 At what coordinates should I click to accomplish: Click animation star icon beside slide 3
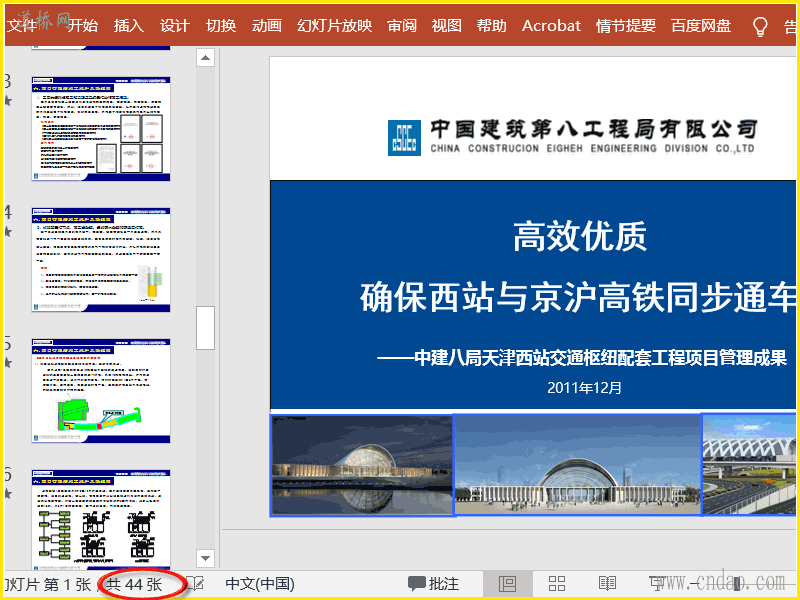coord(8,100)
